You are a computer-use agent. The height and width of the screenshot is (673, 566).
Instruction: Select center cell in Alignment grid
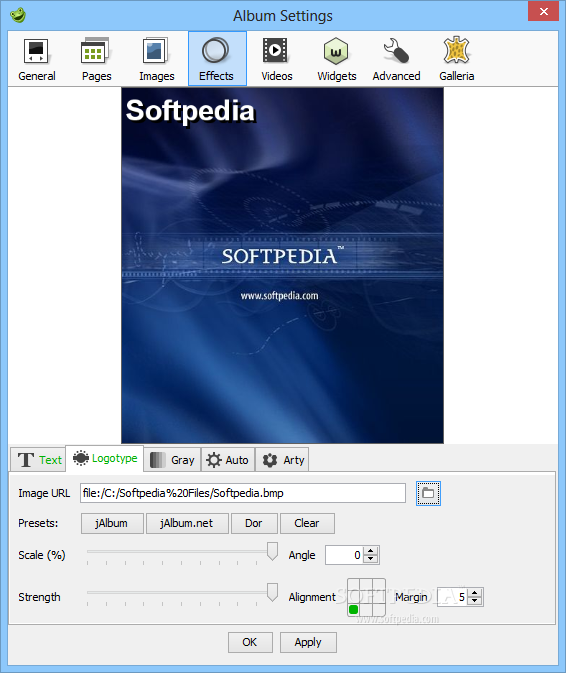coord(366,597)
